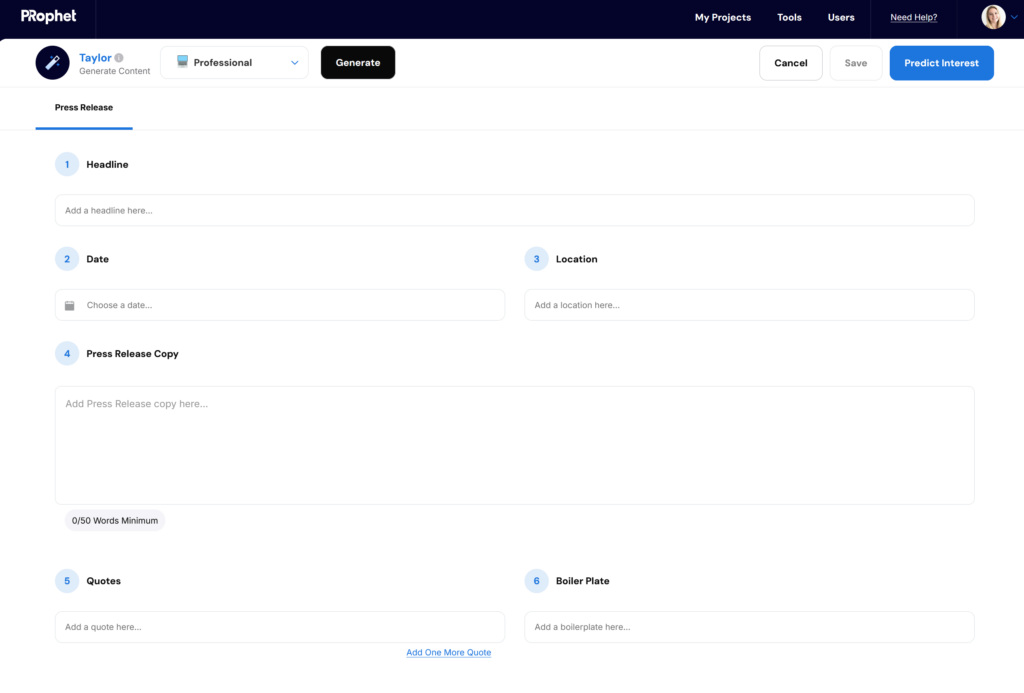The image size is (1024, 693).
Task: Click the 'Headline' section label
Action: pyautogui.click(x=107, y=165)
